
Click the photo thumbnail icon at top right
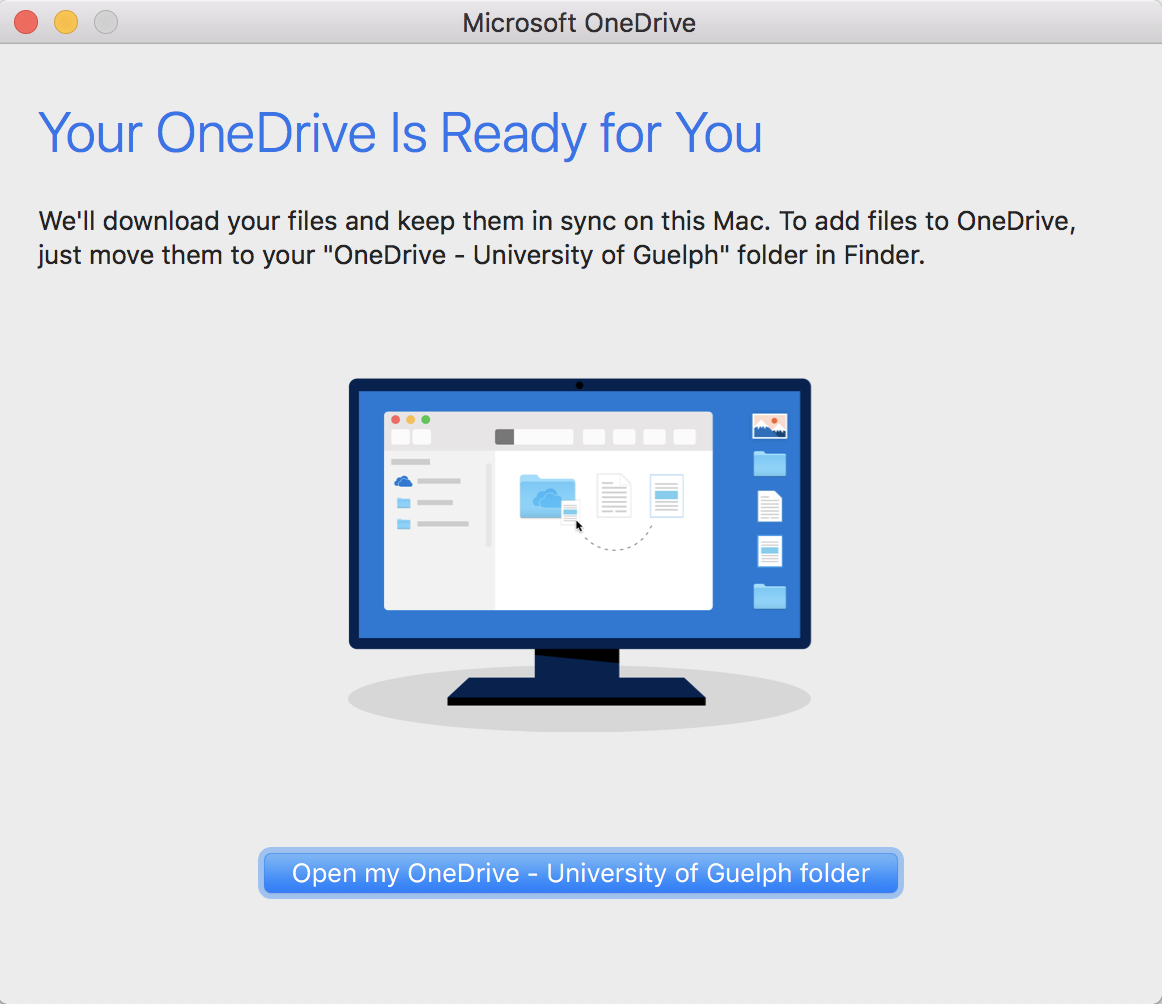click(x=769, y=424)
